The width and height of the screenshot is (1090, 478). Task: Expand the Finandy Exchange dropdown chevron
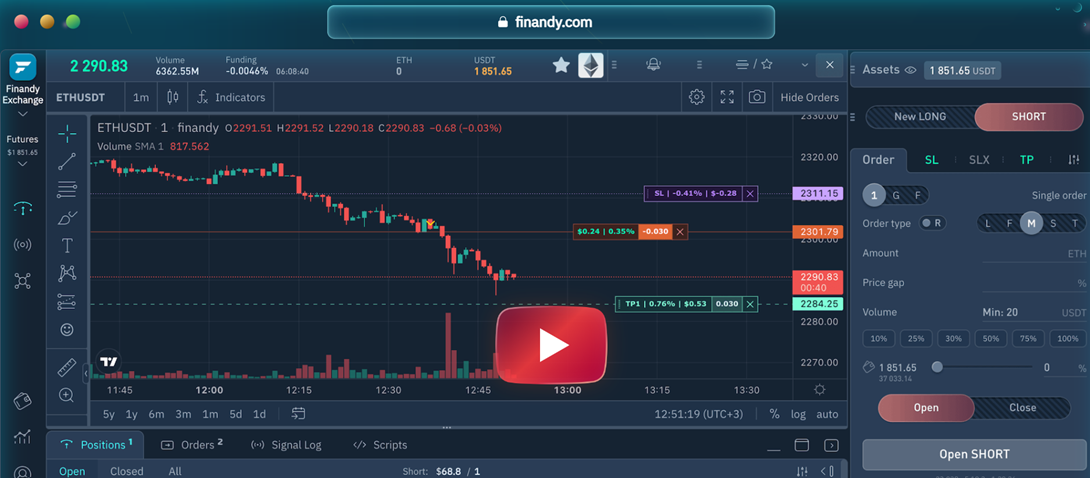pyautogui.click(x=22, y=113)
